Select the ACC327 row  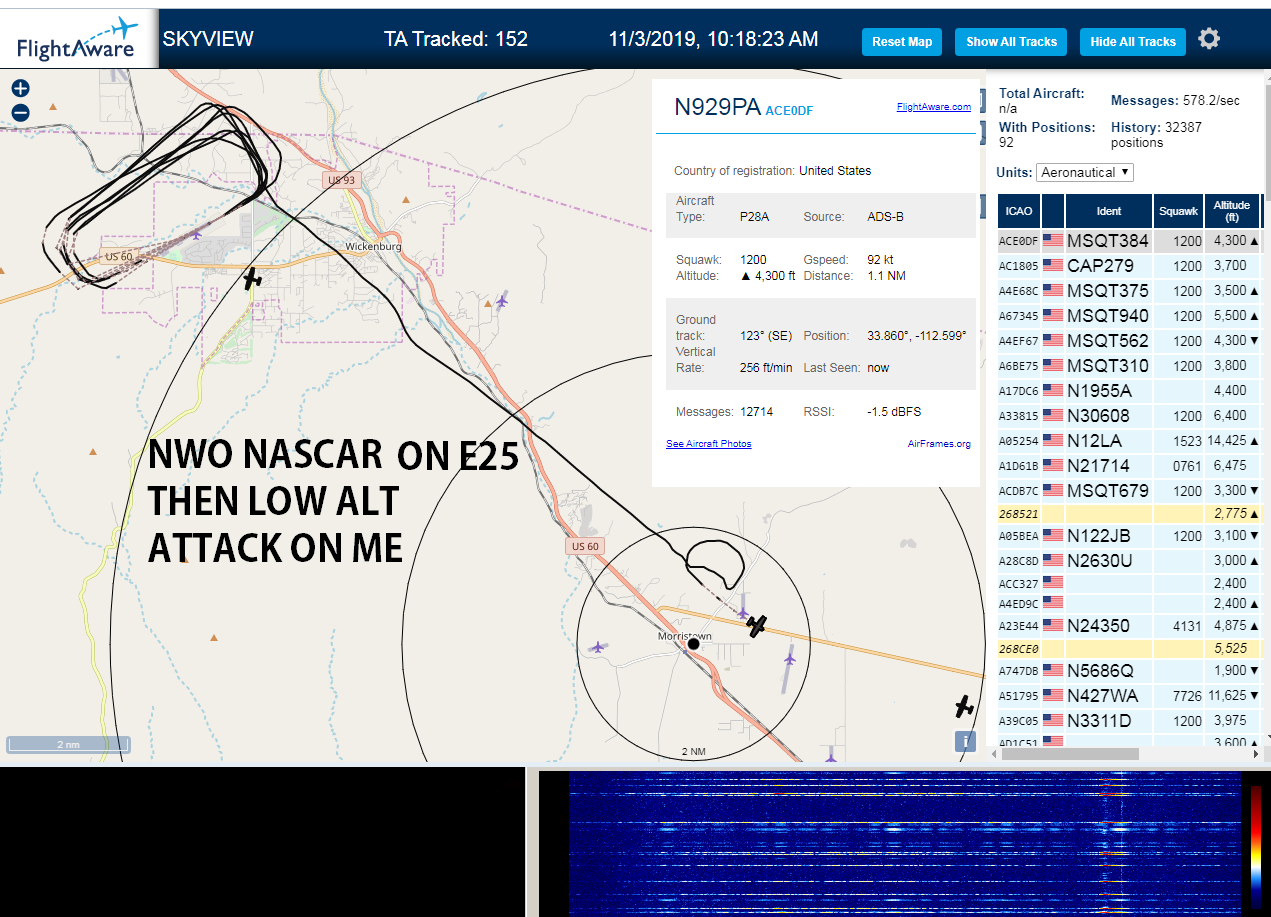pos(1130,583)
